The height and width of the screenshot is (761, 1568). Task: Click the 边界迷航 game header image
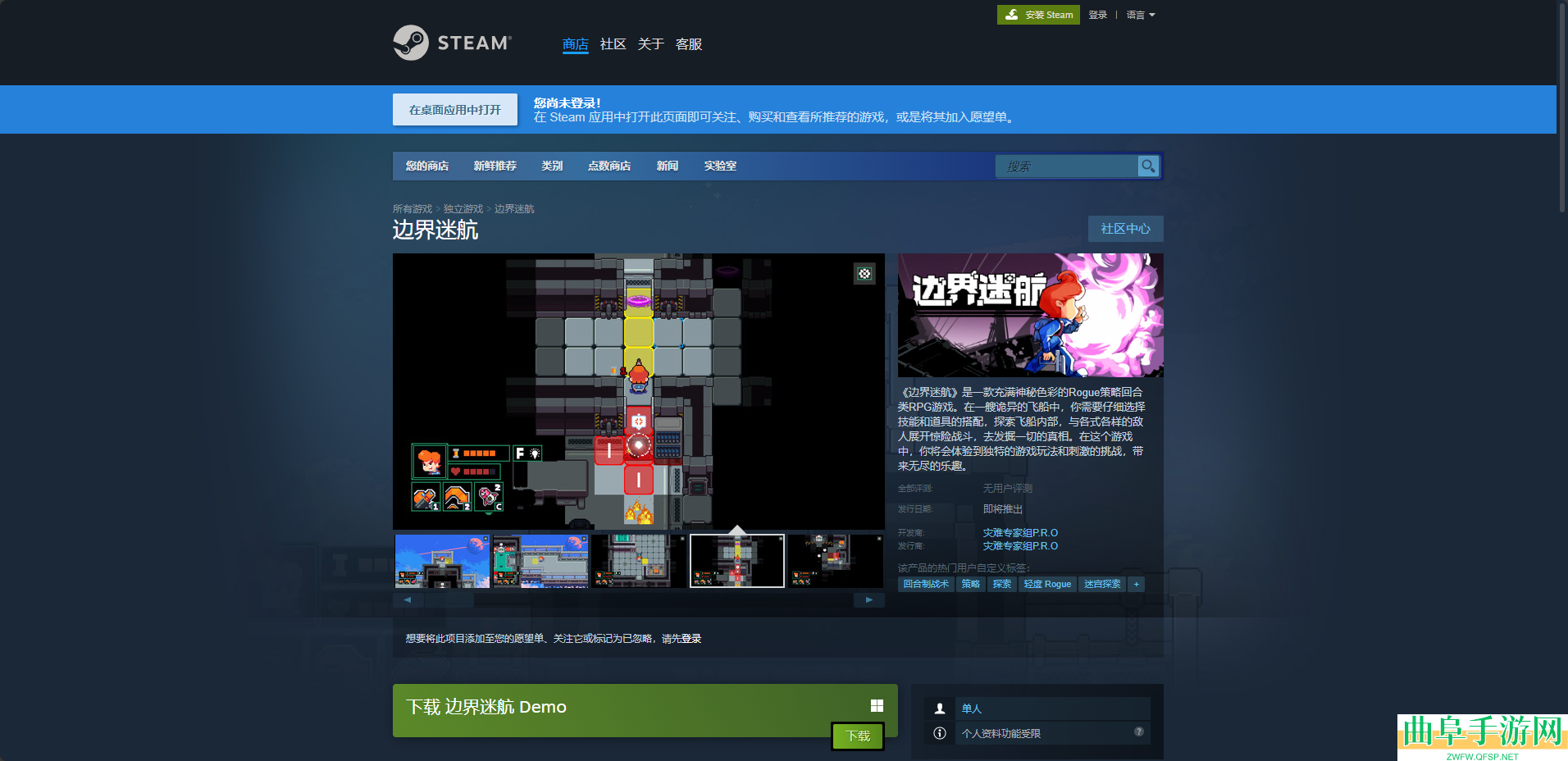[x=1030, y=315]
